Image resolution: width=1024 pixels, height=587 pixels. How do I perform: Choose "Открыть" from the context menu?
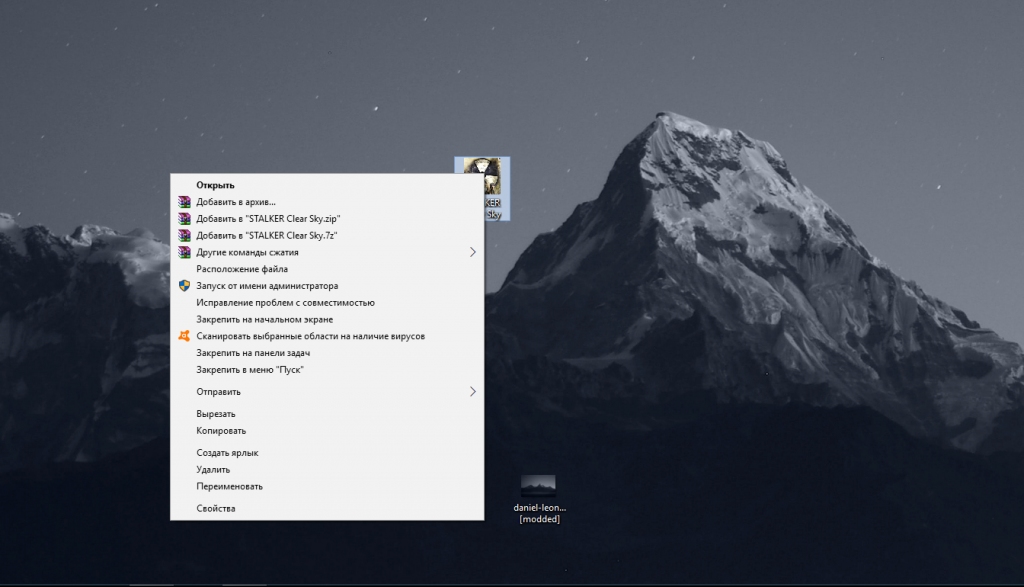[215, 185]
